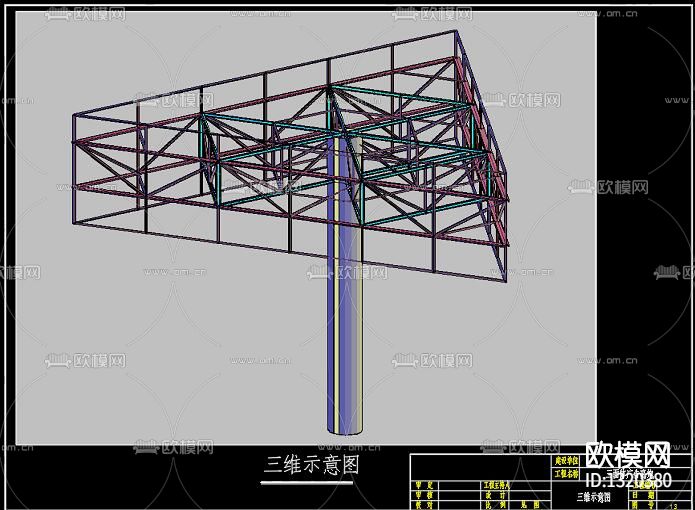695x510 pixels.
Task: Click the "审核" cell in the title block
Action: point(424,495)
